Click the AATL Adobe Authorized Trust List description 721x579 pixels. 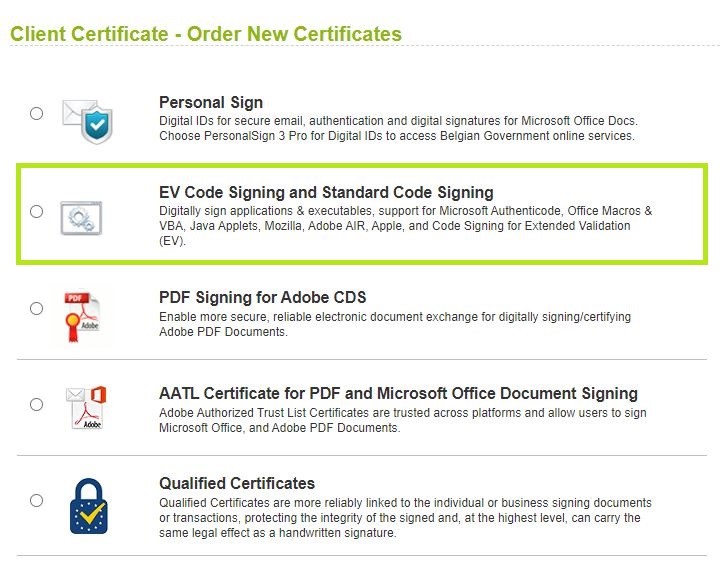pos(403,420)
